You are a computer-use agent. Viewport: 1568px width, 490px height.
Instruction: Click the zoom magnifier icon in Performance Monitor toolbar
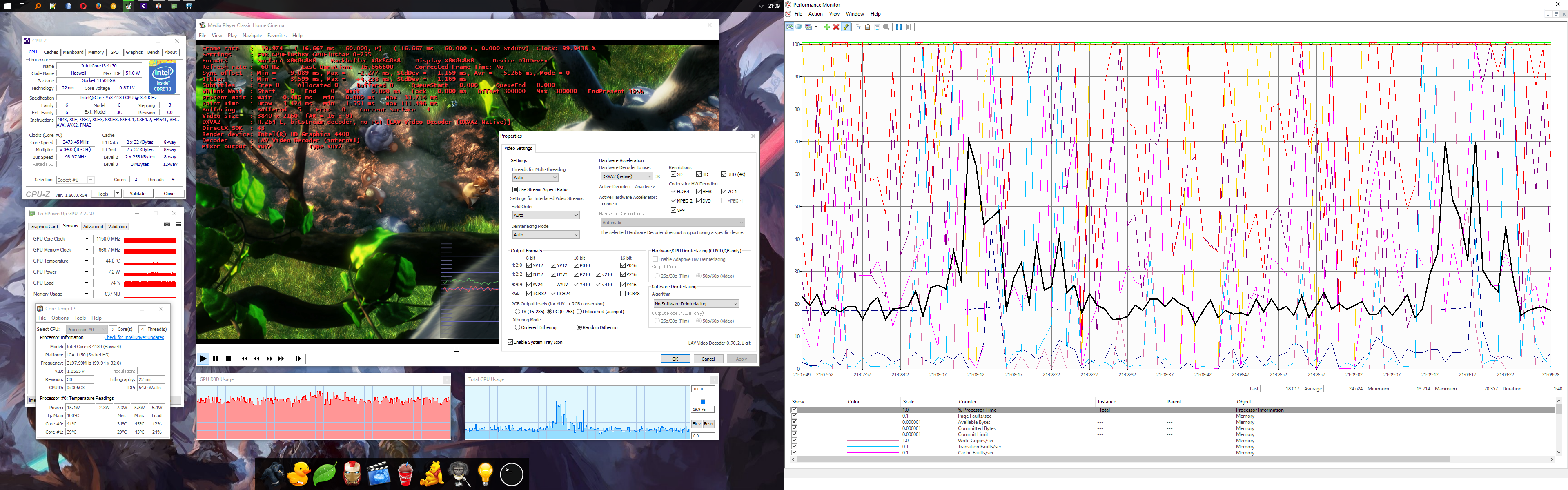(x=887, y=27)
